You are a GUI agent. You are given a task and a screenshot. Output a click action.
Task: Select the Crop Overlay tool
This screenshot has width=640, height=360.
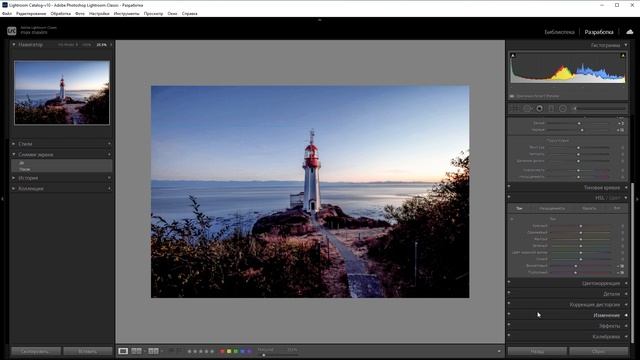515,109
